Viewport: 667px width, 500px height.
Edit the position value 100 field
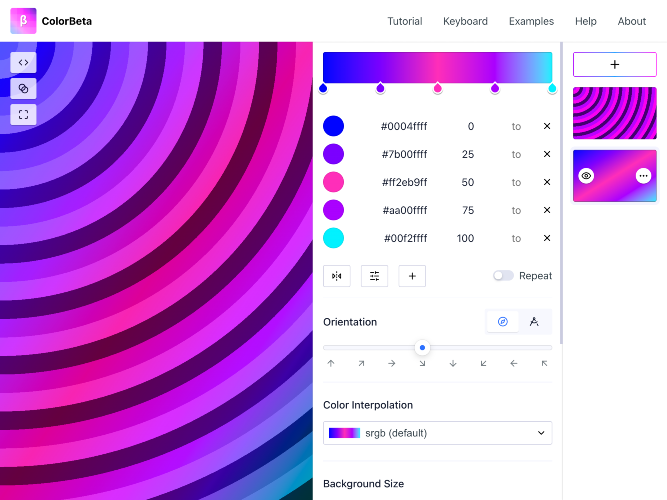coord(465,239)
